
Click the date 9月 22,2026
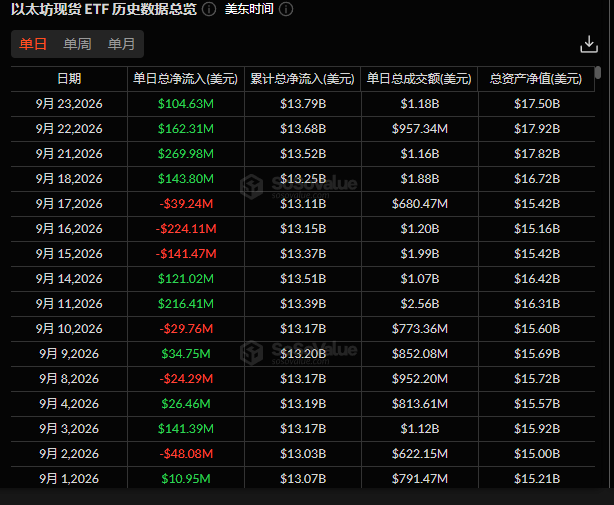pos(69,129)
